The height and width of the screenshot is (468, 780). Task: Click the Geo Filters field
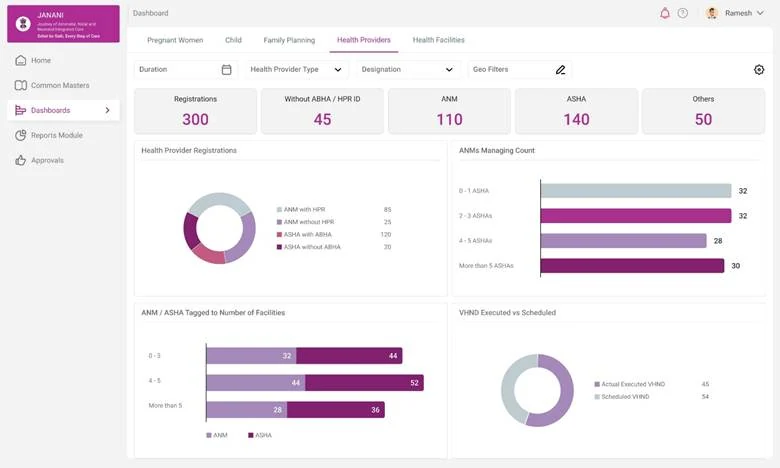click(519, 70)
